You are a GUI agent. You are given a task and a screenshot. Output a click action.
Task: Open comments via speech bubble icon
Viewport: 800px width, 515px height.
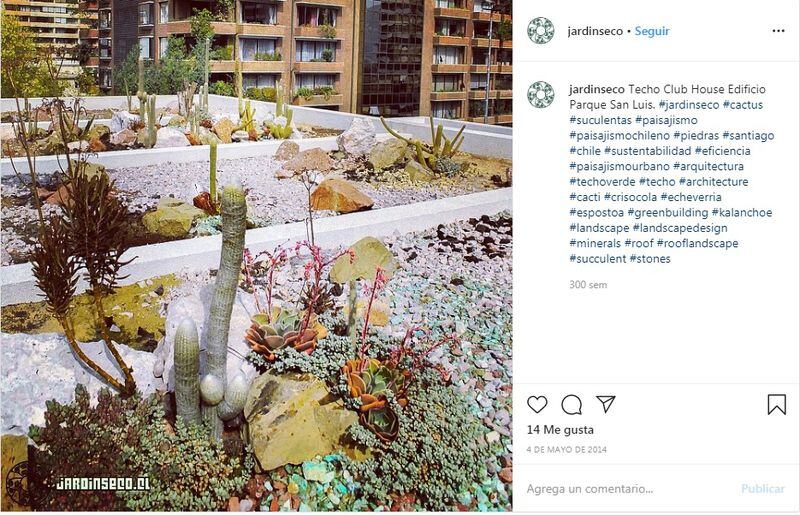pos(571,405)
